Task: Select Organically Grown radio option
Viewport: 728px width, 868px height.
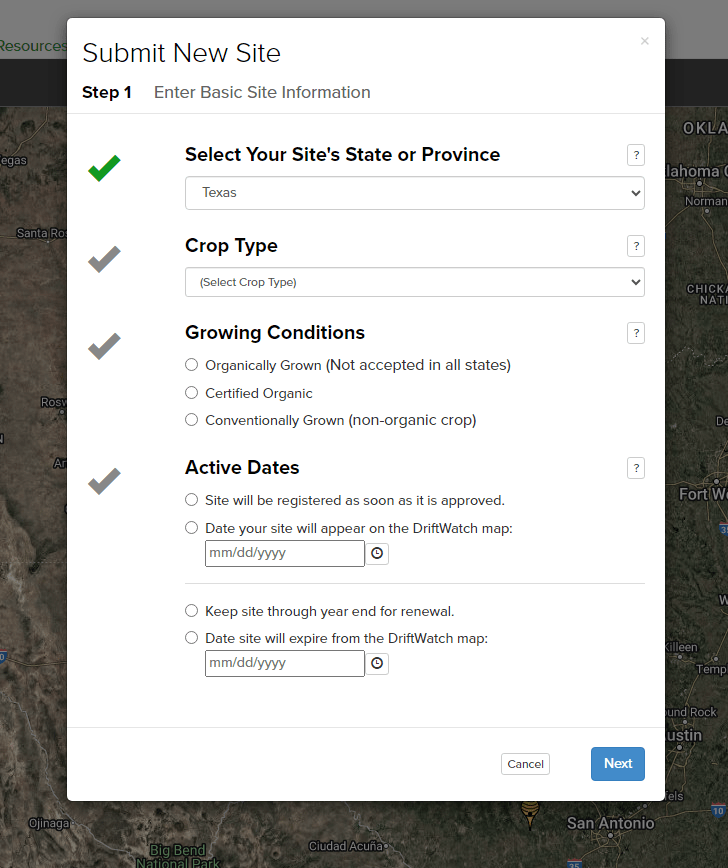Action: pos(192,365)
